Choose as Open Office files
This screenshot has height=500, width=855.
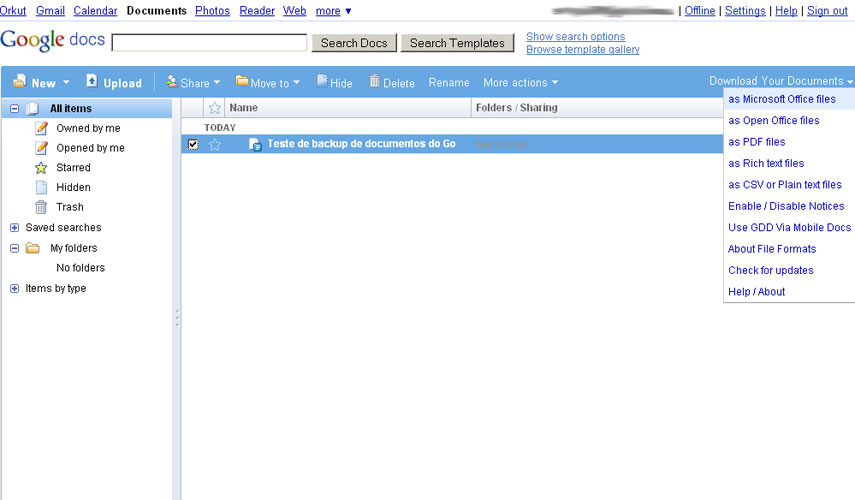(x=774, y=121)
